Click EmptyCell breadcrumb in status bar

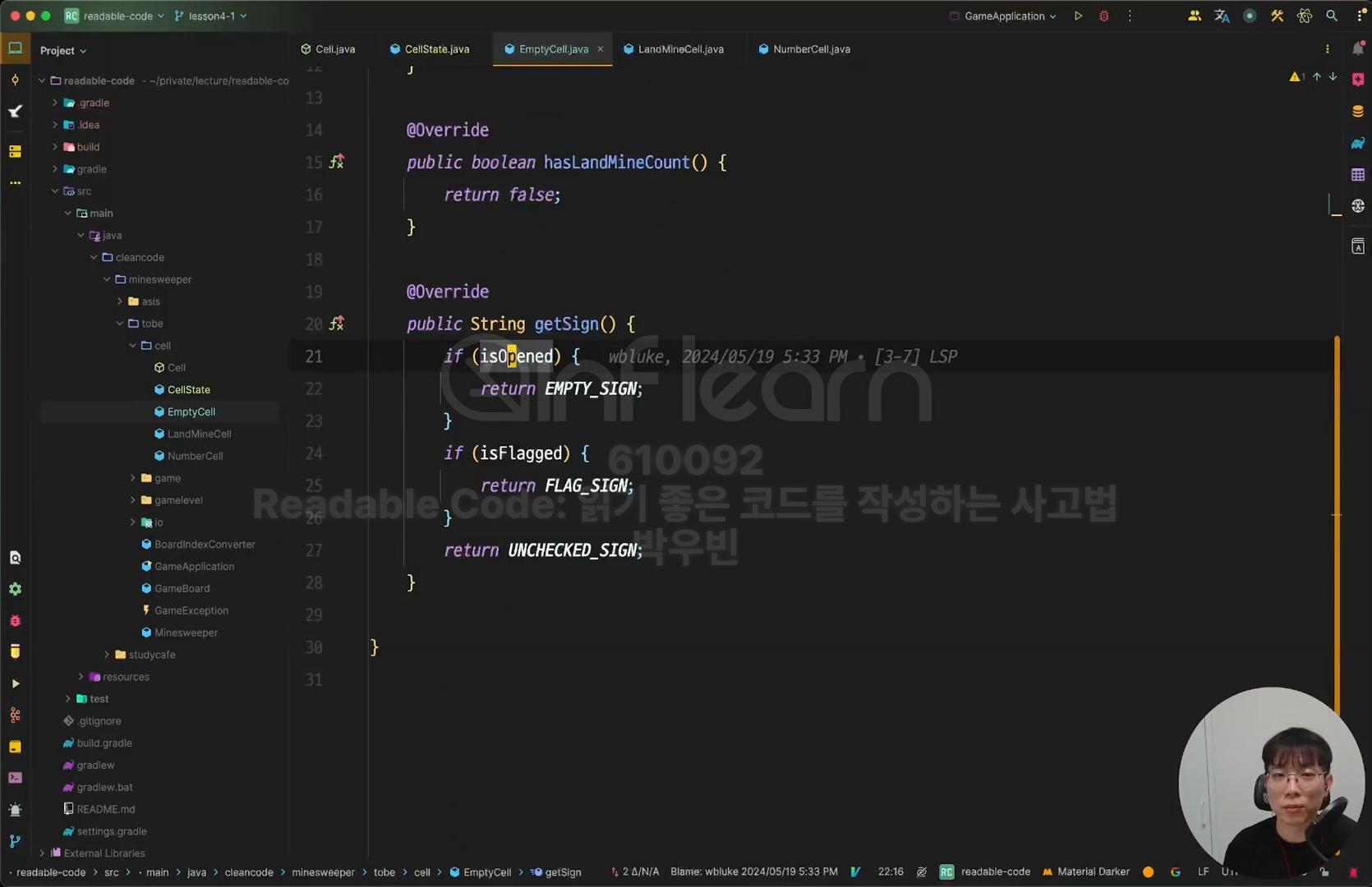pos(481,872)
